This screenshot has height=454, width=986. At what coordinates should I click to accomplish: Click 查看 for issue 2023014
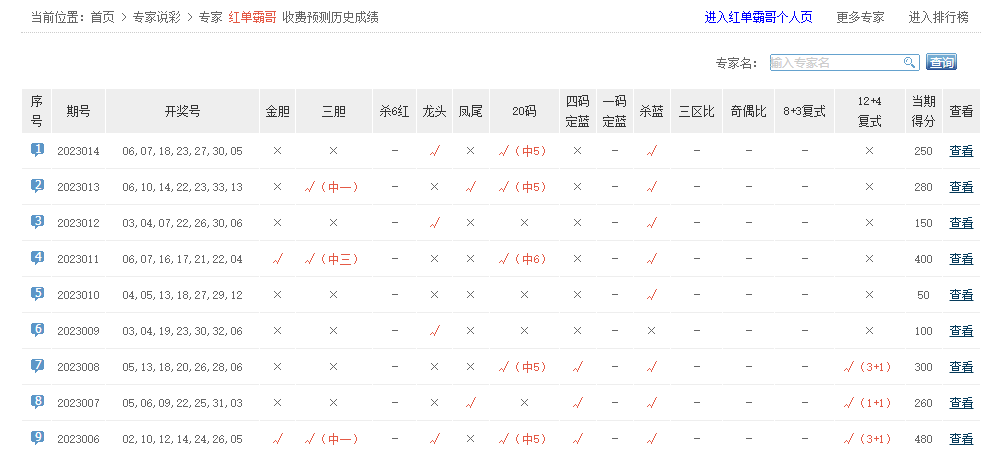coord(960,151)
